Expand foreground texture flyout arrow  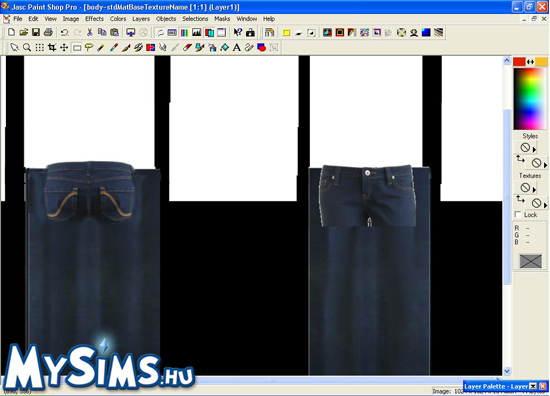(x=534, y=189)
